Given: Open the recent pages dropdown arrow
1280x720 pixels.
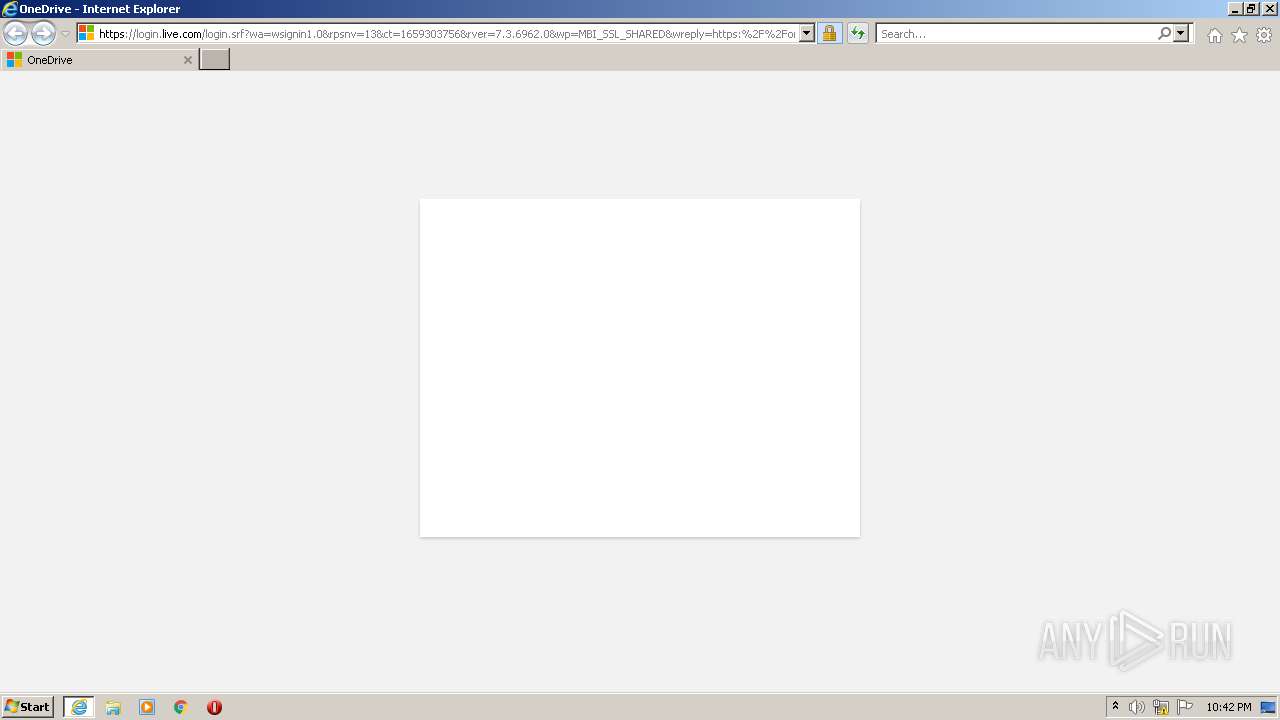Looking at the screenshot, I should pyautogui.click(x=66, y=34).
